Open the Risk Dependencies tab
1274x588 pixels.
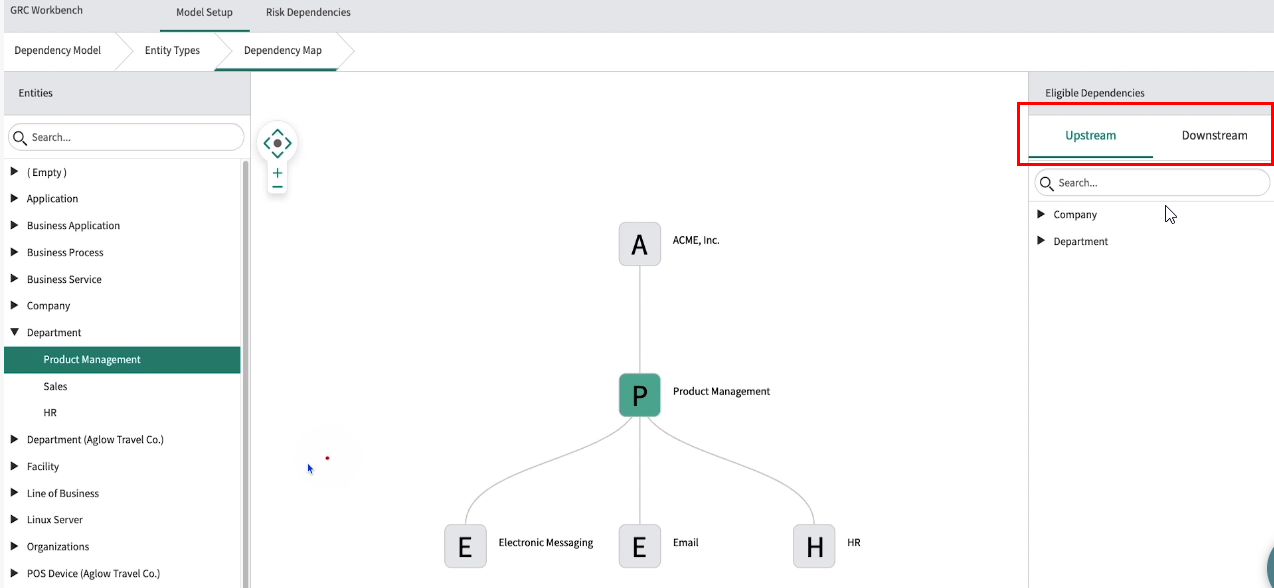pos(308,13)
